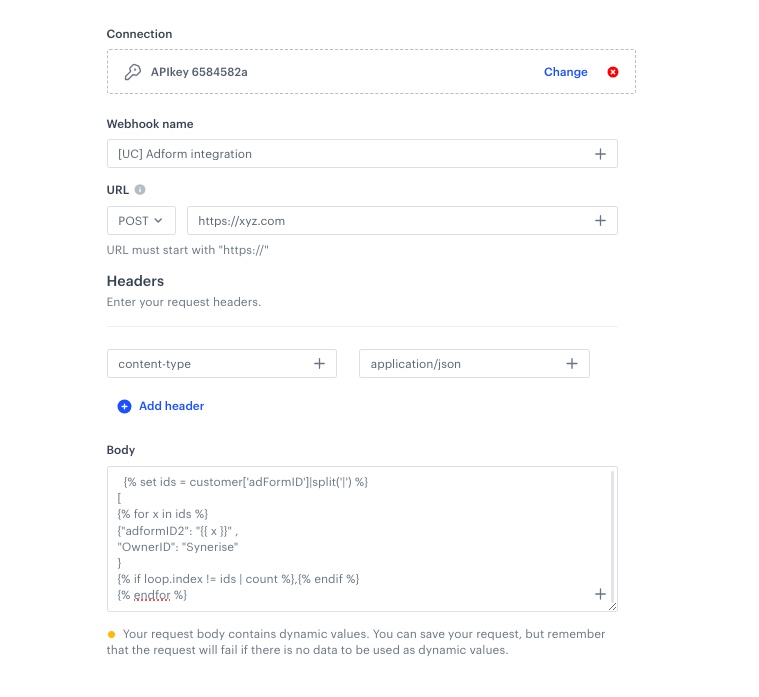This screenshot has width=759, height=697.
Task: Place cursor on the 'set ids' Body line
Action: (246, 482)
